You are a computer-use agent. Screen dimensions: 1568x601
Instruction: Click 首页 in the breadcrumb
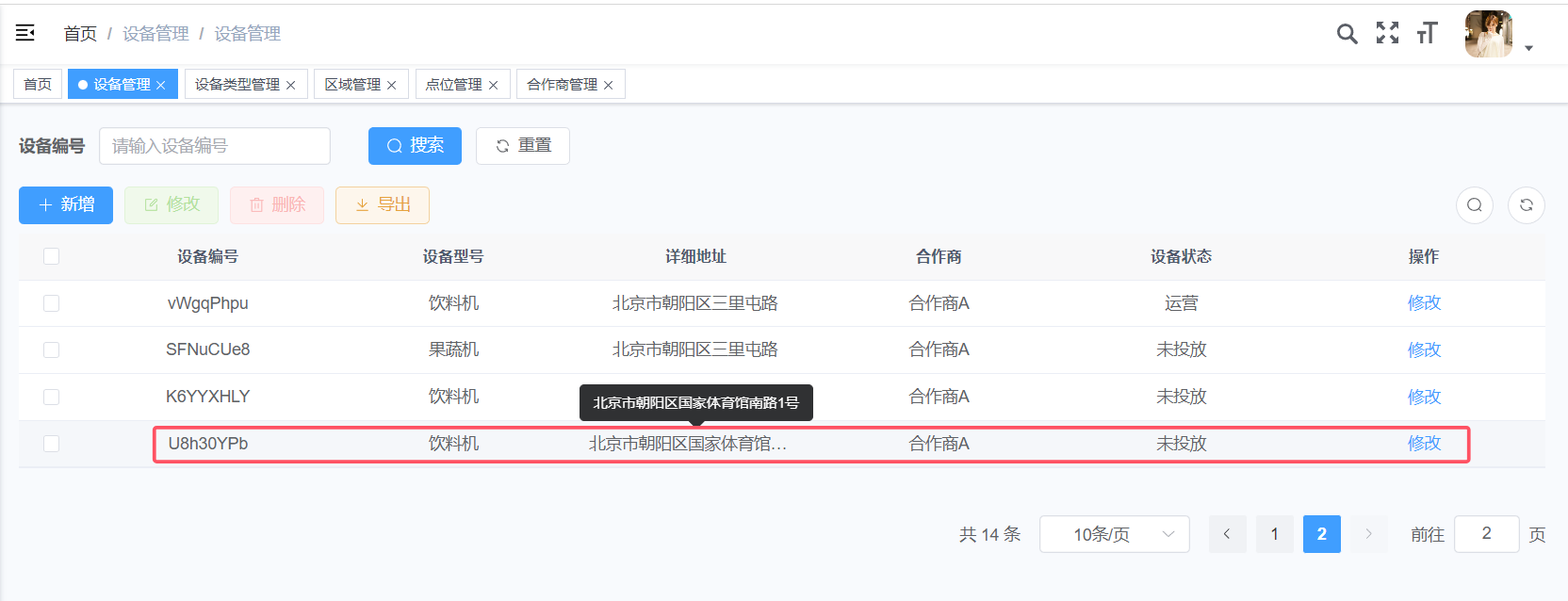point(80,34)
